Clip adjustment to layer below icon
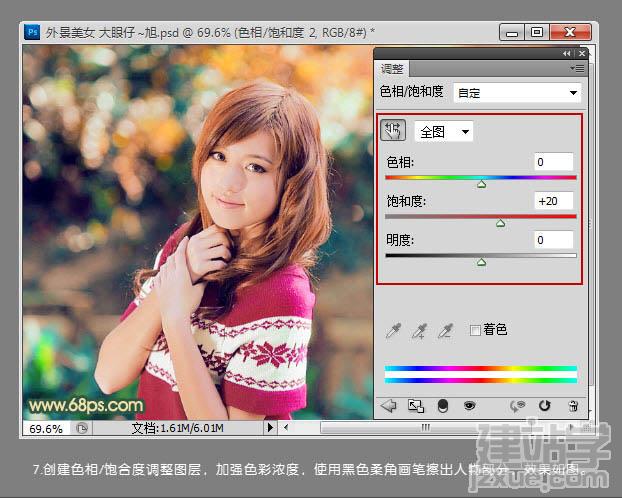622x498 pixels. [x=443, y=406]
